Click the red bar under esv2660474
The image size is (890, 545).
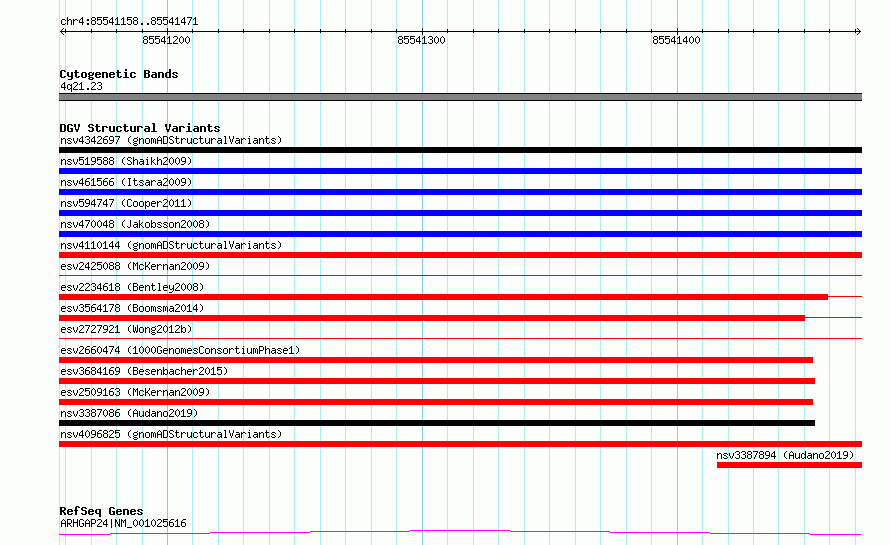[x=436, y=360]
